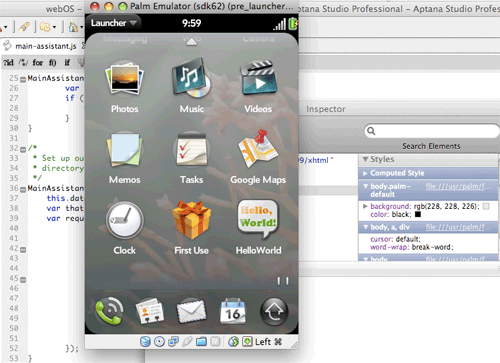Click the green keyboard capture arrow icon
This screenshot has height=363, width=500.
coord(247,342)
